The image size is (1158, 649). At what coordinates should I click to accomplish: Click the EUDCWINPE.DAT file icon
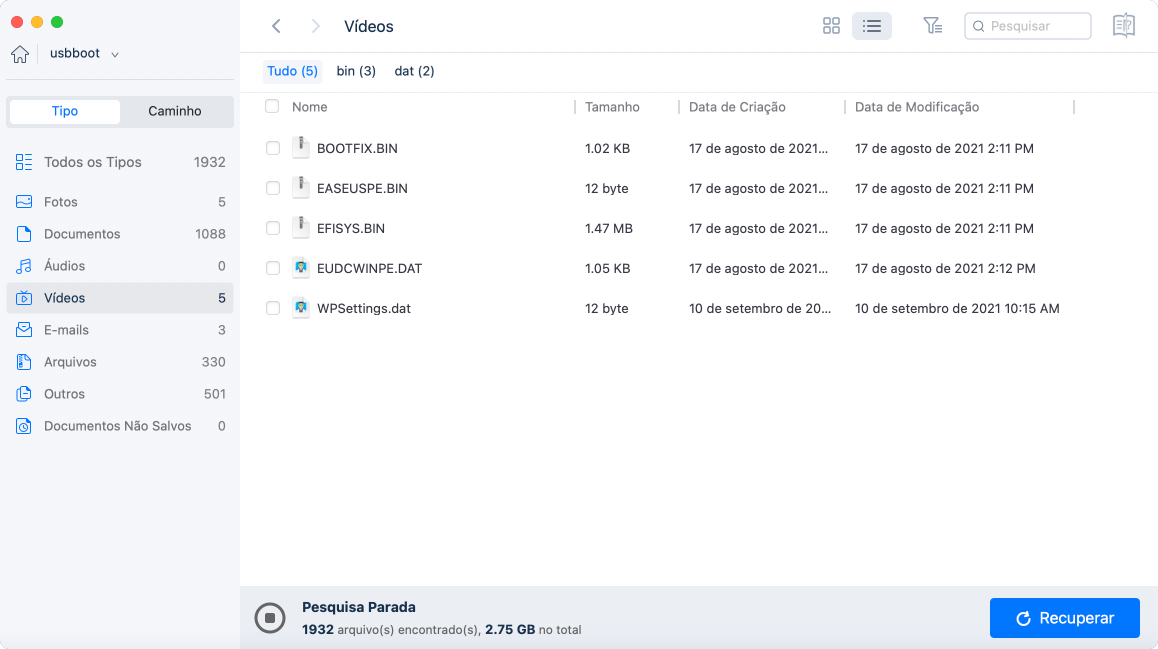(301, 267)
